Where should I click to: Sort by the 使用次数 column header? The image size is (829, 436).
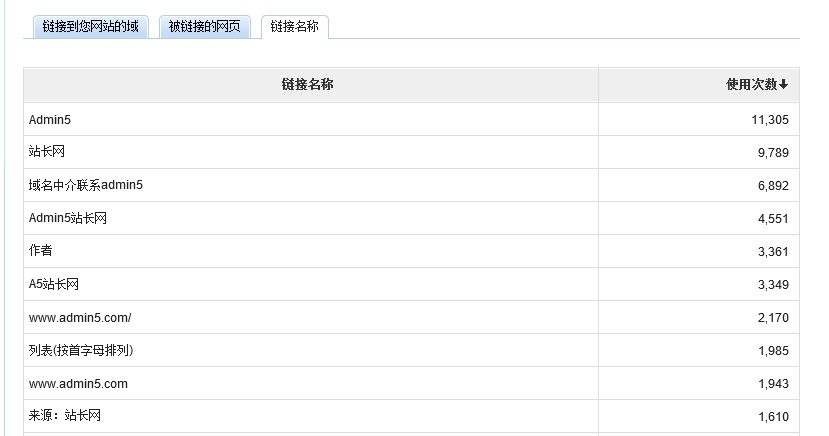751,85
